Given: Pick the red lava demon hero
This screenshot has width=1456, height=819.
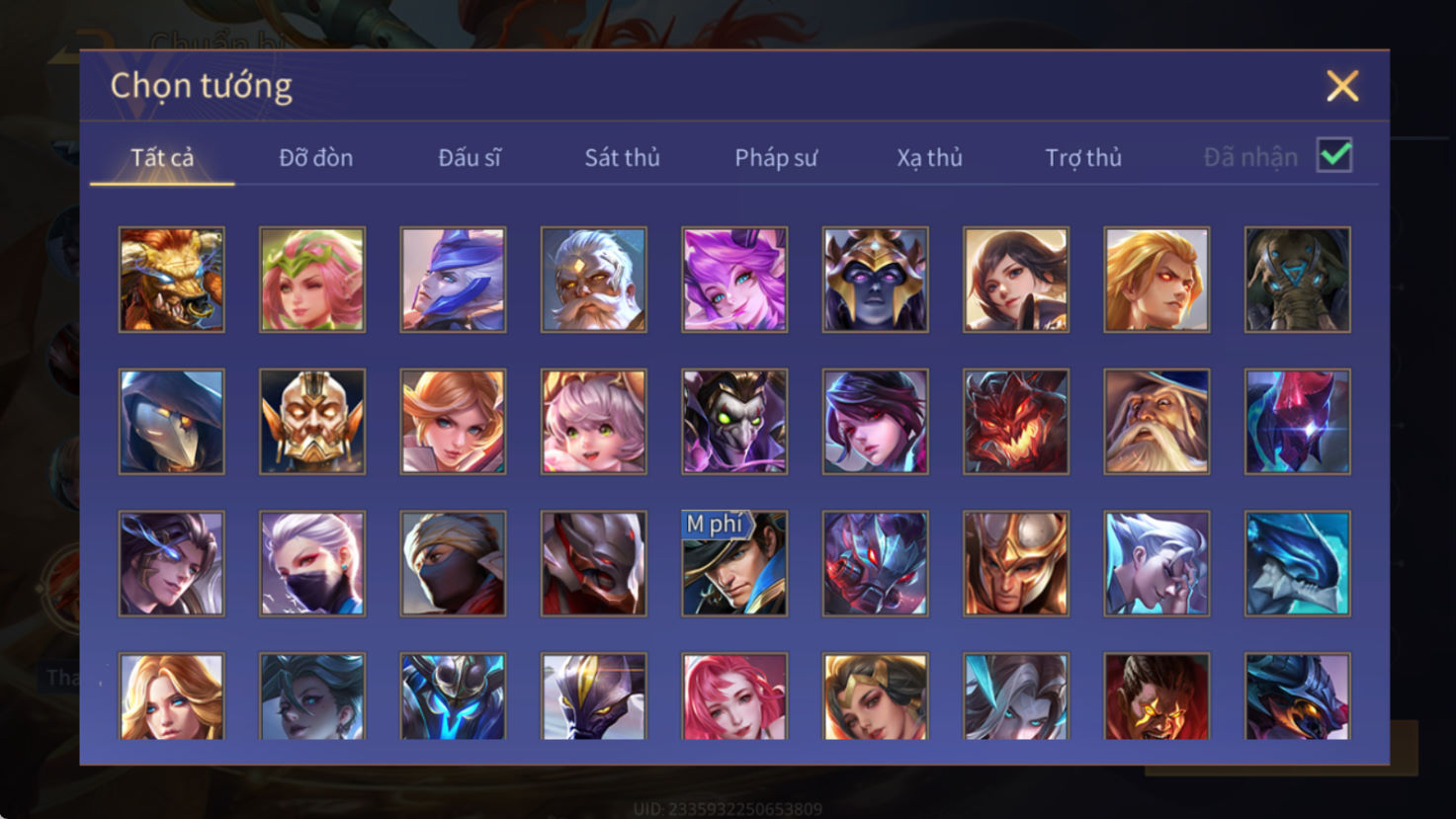Looking at the screenshot, I should [1016, 422].
